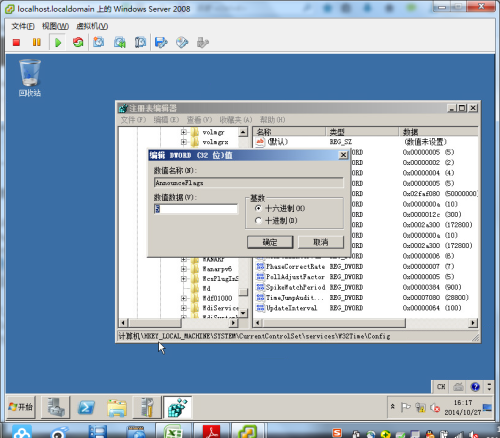Launch PowerShell from guest taskbar

pyautogui.click(x=86, y=407)
